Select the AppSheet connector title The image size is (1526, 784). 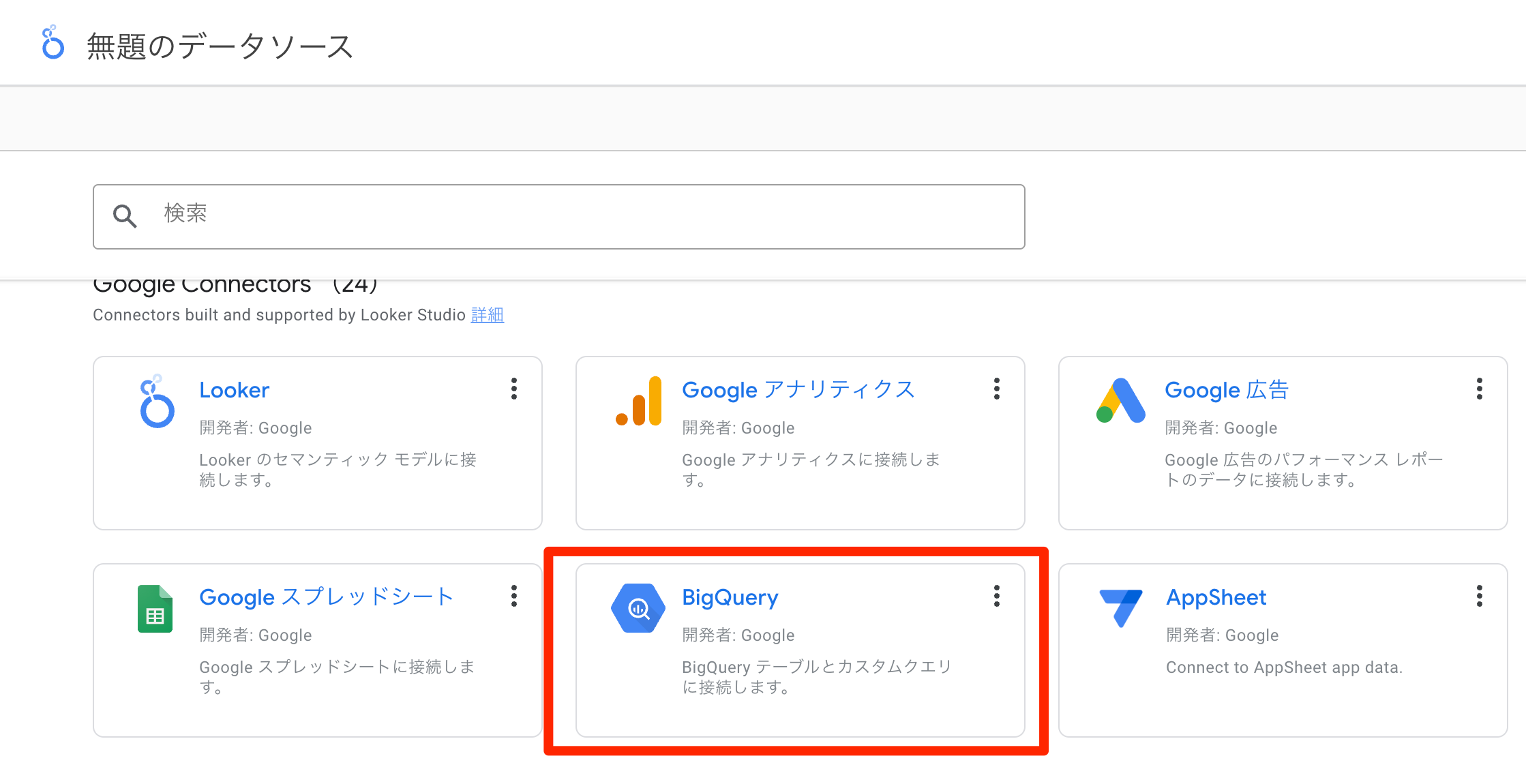coord(1216,597)
